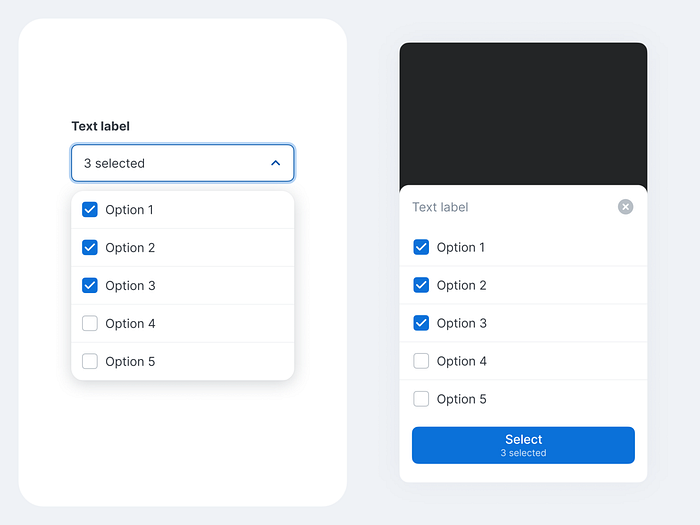
Task: Click the Option 2 label in left dropdown list
Action: 130,248
